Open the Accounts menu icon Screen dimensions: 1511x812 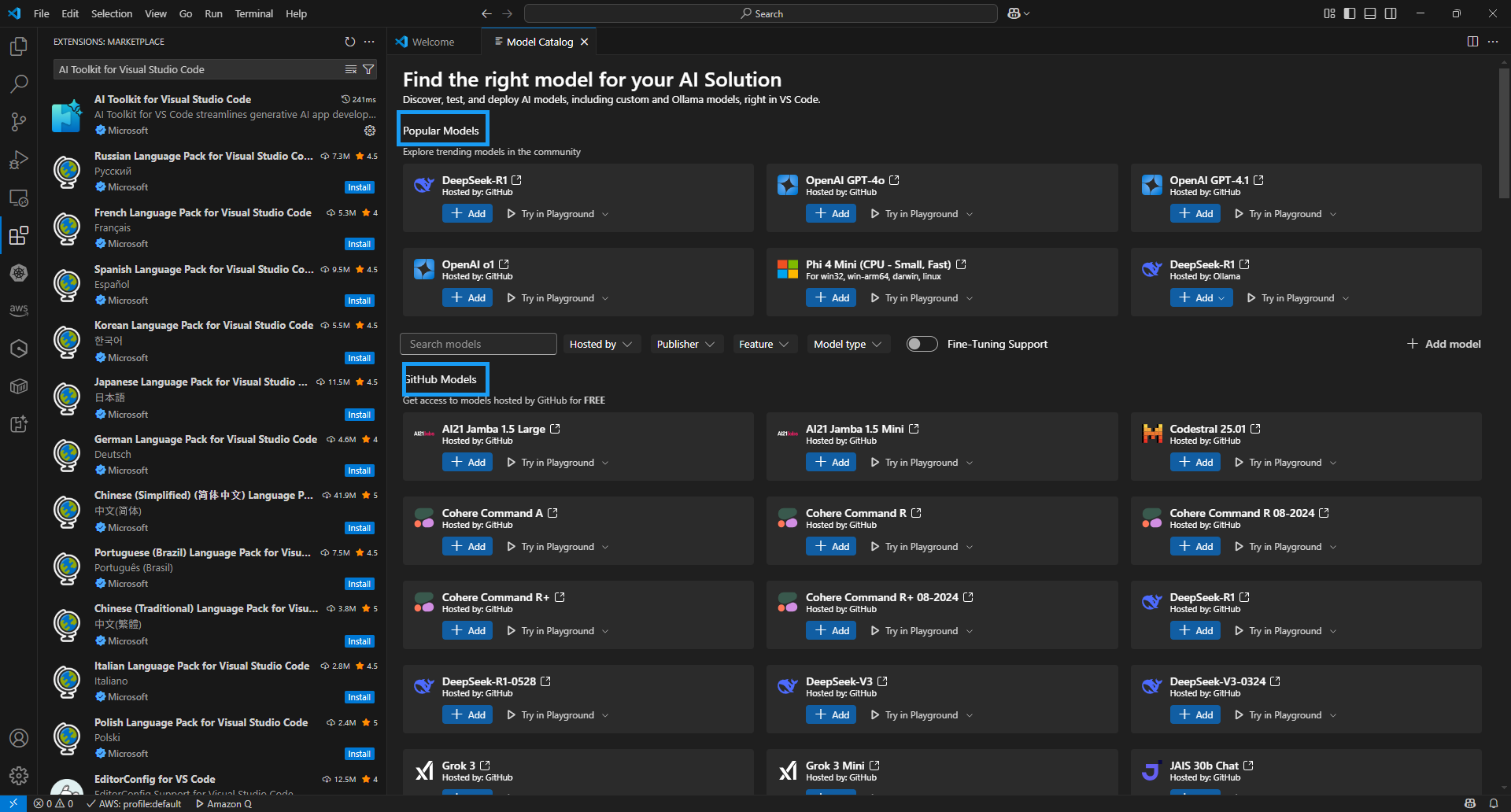[19, 738]
